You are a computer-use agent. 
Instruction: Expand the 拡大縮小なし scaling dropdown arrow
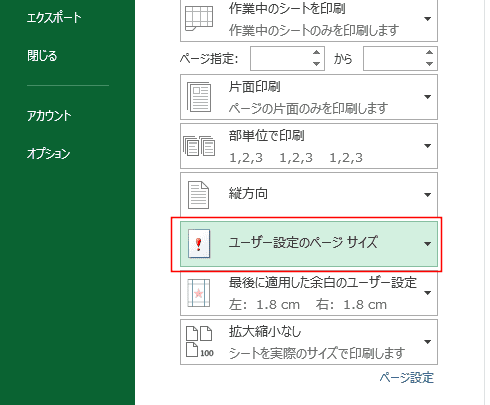pos(428,342)
